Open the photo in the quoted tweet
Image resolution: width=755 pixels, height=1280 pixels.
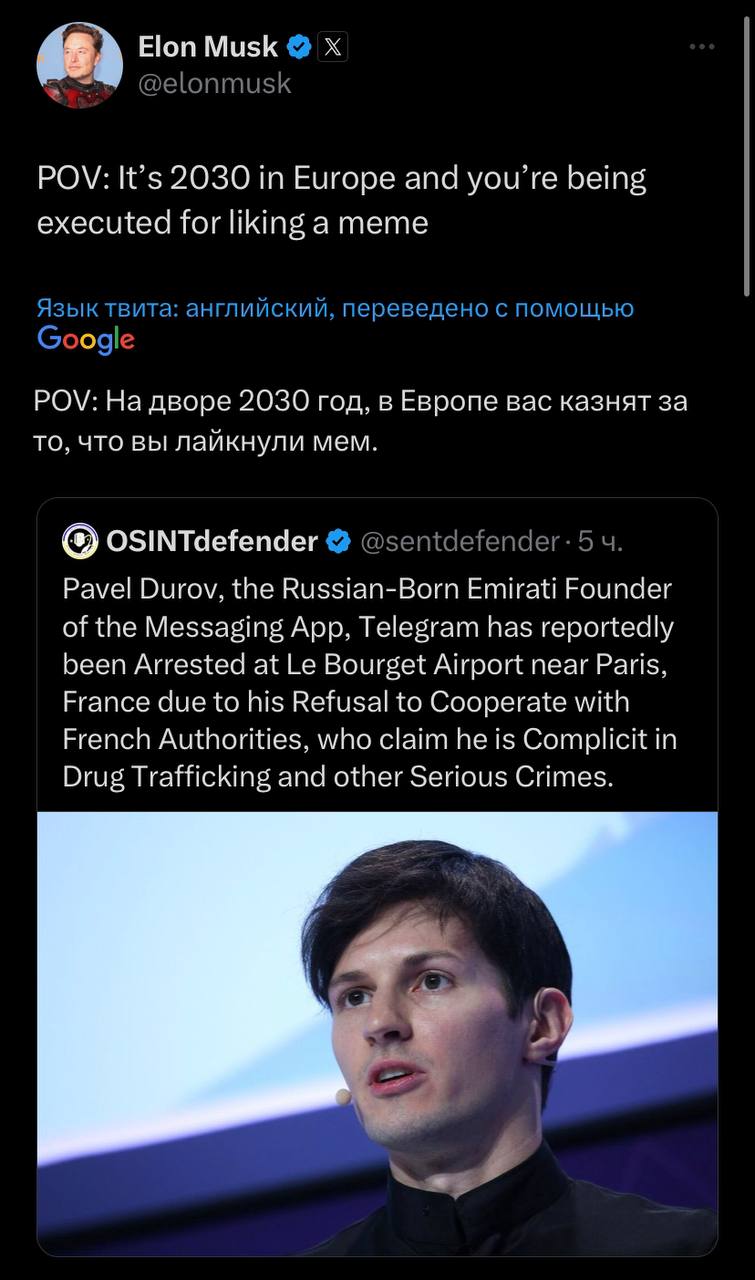[x=377, y=1030]
